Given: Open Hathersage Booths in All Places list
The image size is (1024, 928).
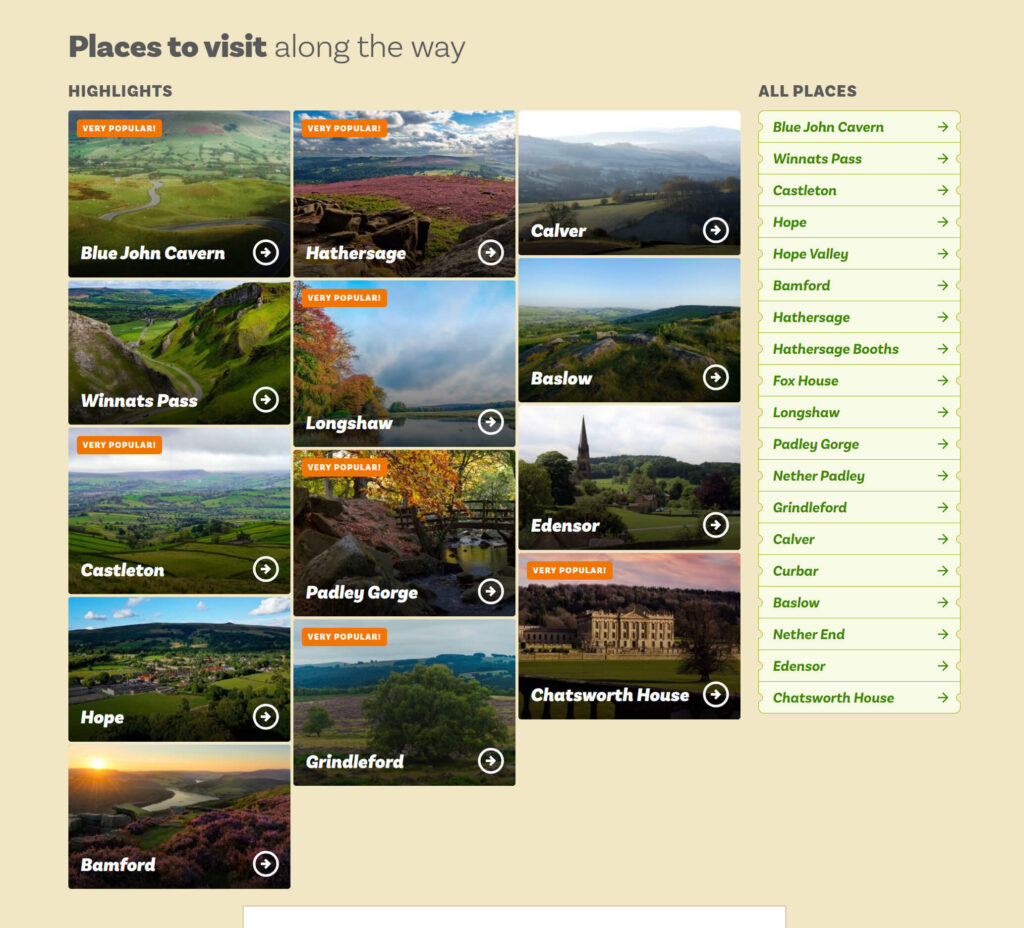Looking at the screenshot, I should click(x=859, y=349).
